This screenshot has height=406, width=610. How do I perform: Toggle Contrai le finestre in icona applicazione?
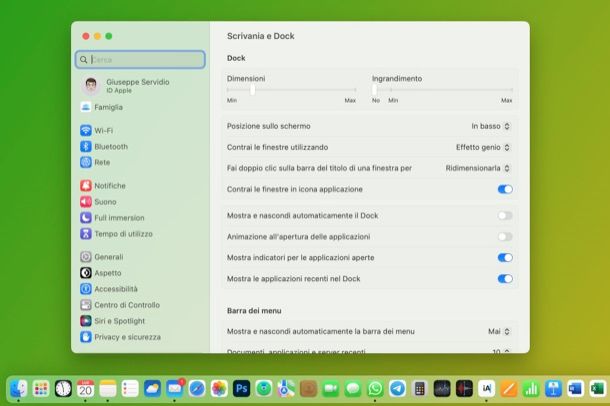pos(505,189)
